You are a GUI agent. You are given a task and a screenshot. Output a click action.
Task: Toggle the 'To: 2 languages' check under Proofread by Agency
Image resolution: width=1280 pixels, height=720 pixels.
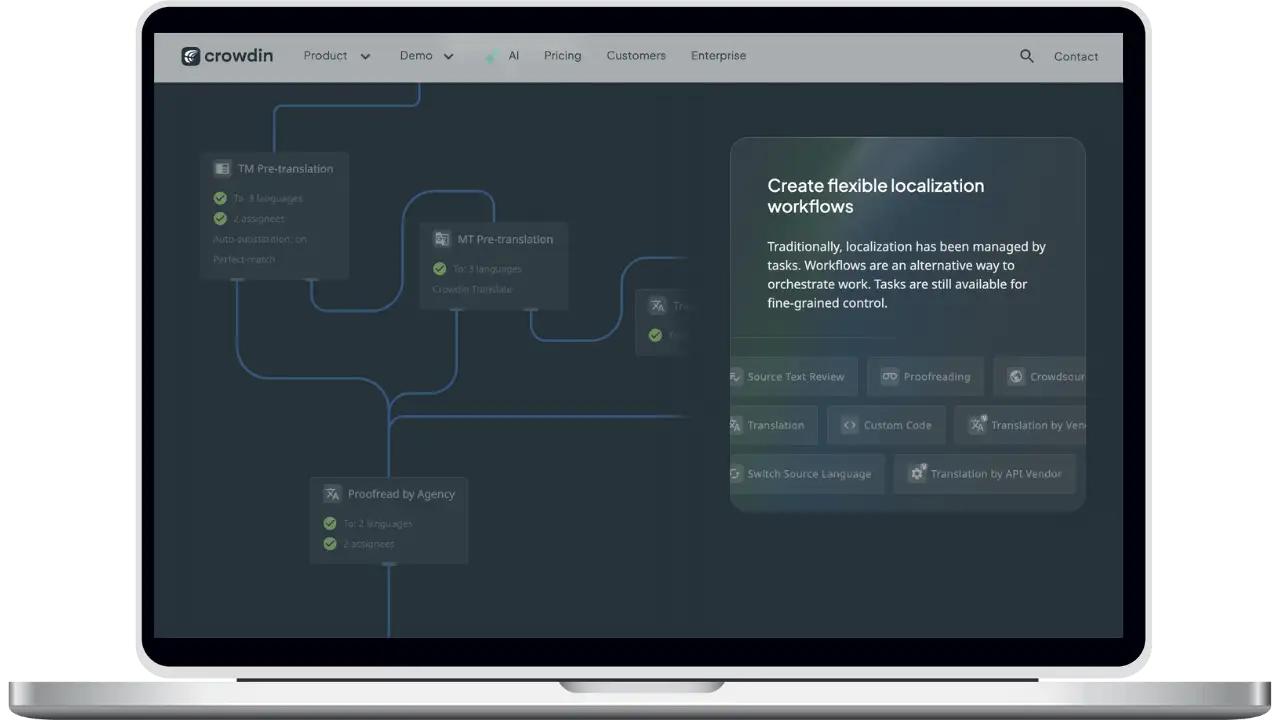(329, 523)
